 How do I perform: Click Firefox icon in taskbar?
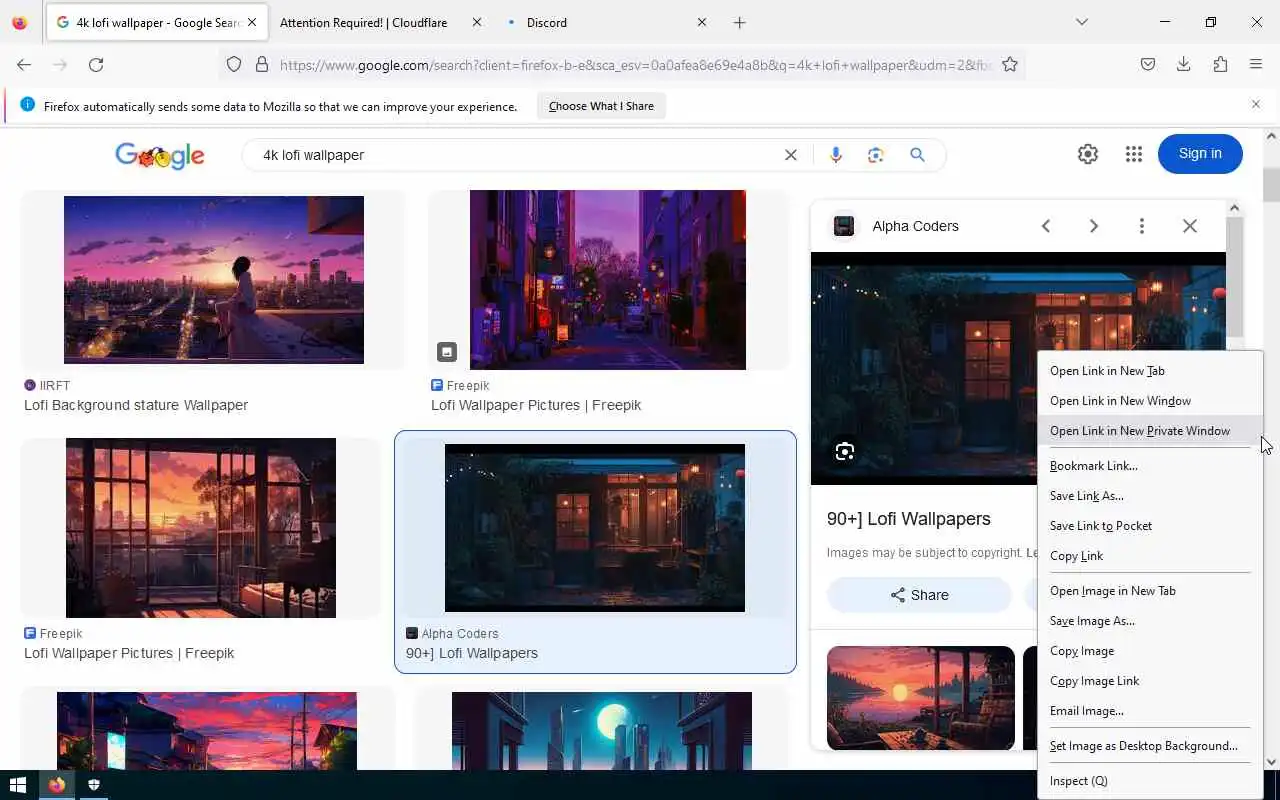[x=57, y=785]
